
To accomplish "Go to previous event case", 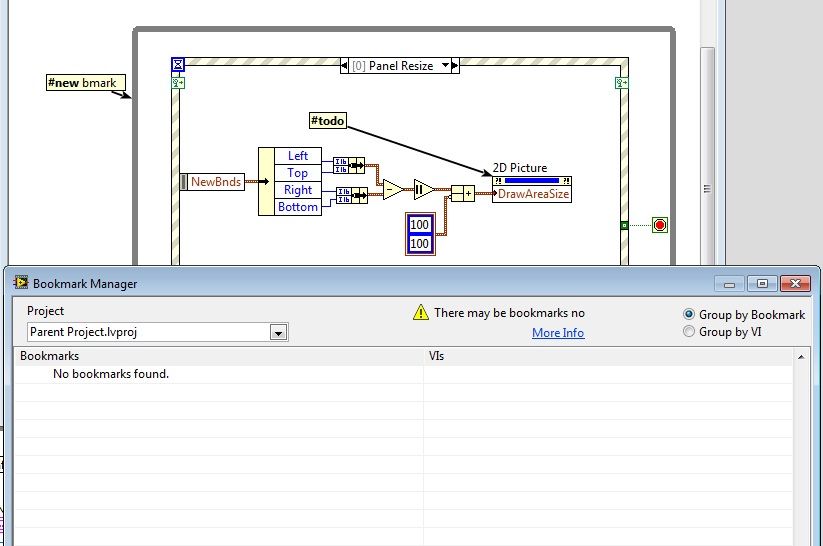I will (344, 66).
